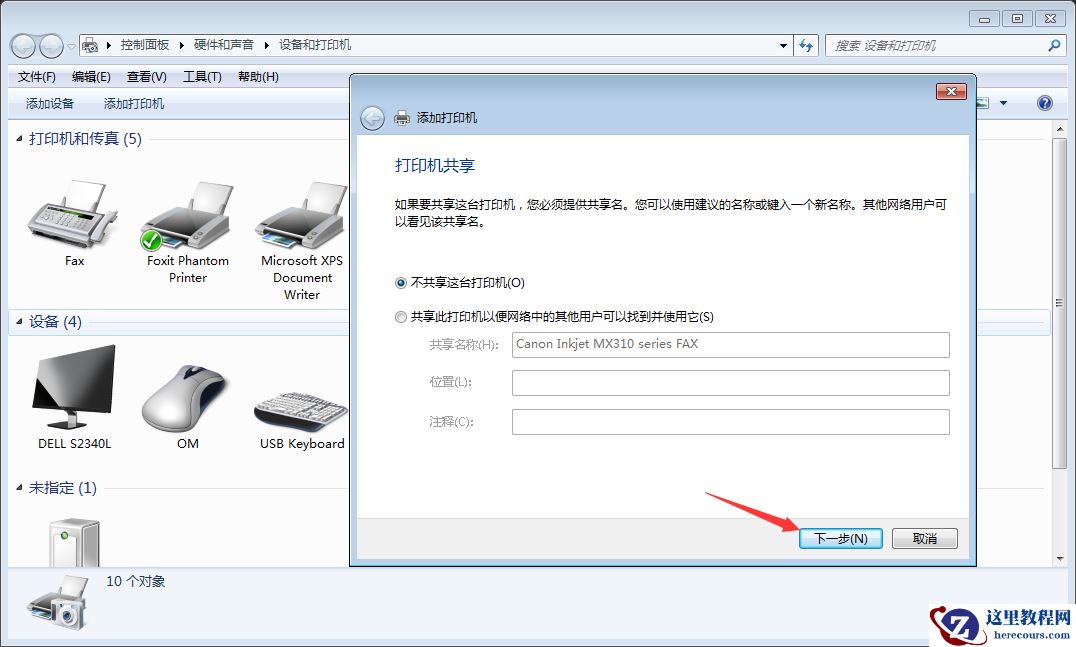Click the address bar refresh icon
1076x647 pixels.
coord(806,45)
